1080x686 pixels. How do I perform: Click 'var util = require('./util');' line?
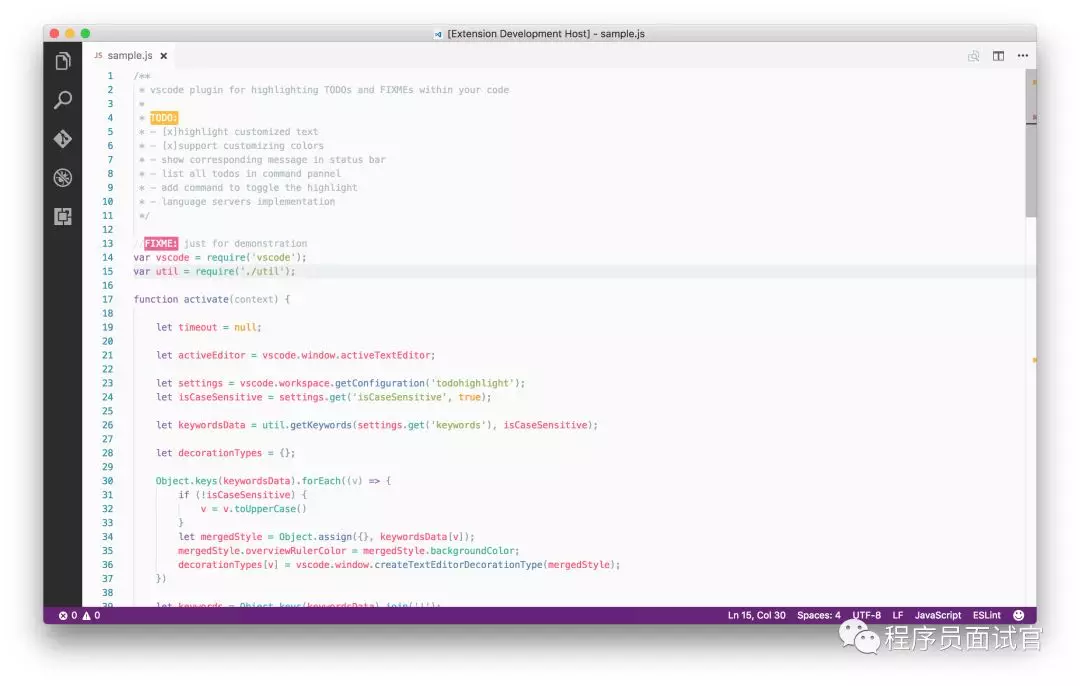(x=214, y=271)
